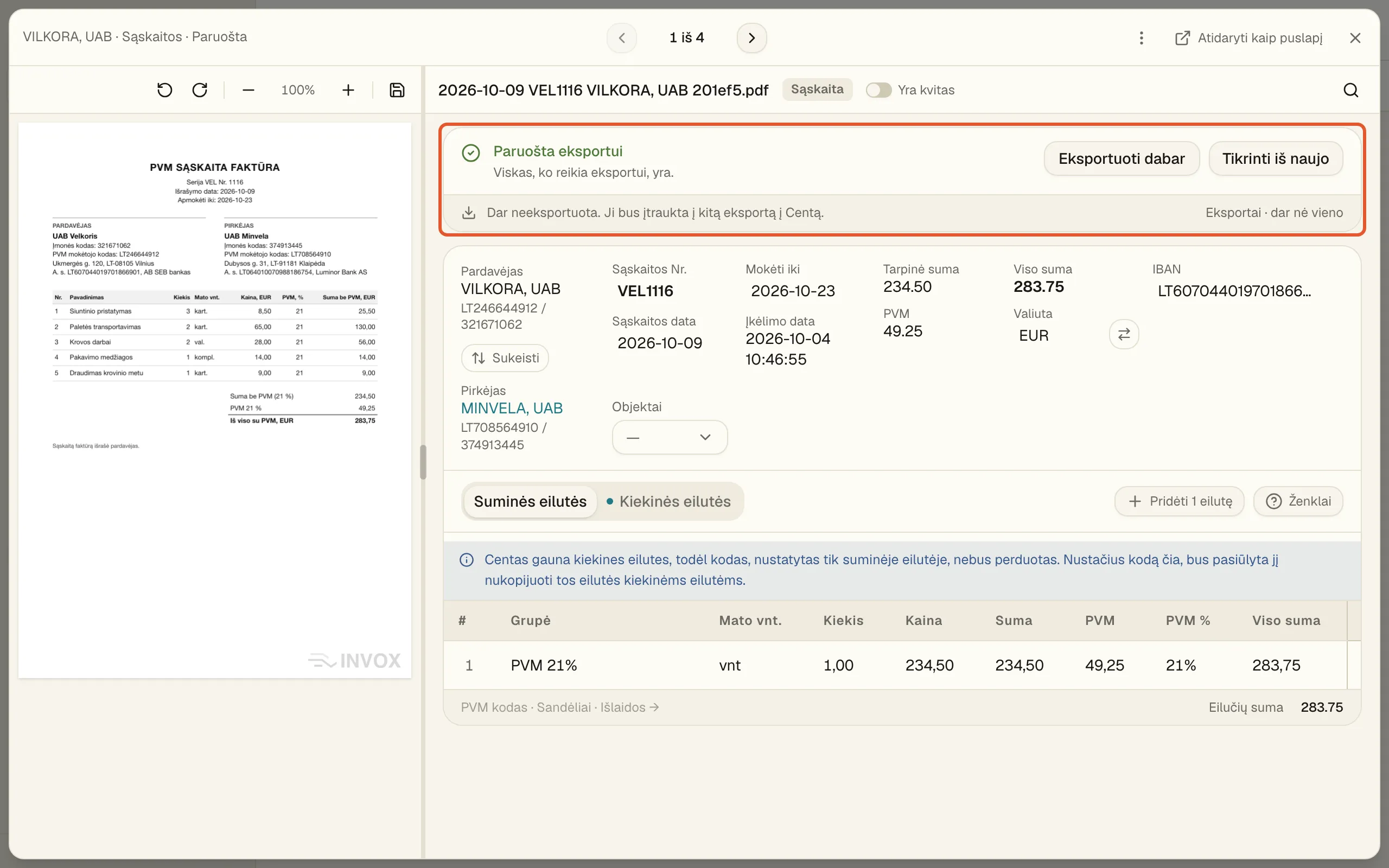Click the search magnifier icon
Screen dimensions: 1389x868
click(x=1350, y=90)
